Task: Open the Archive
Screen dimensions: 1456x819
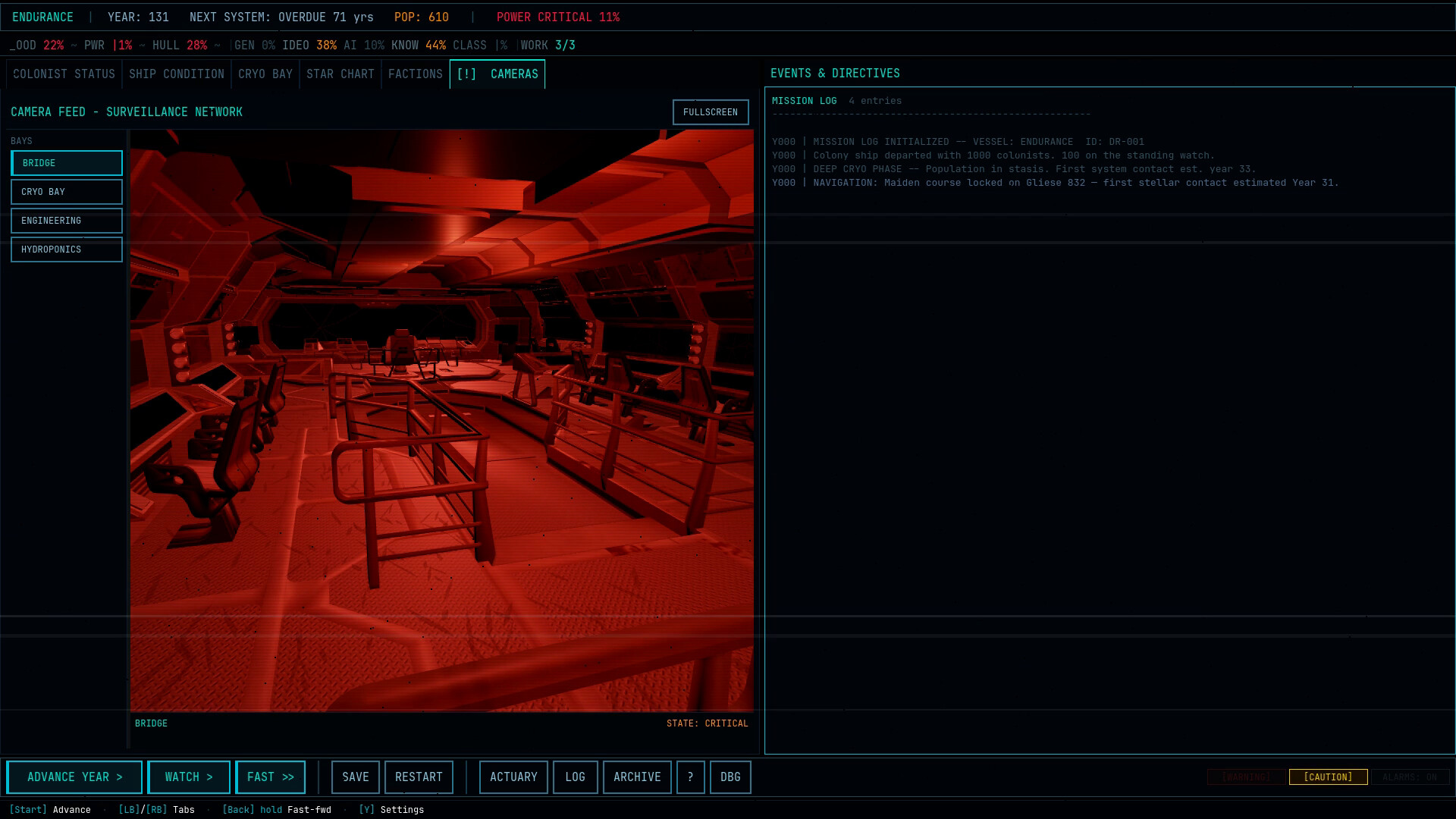Action: [637, 777]
